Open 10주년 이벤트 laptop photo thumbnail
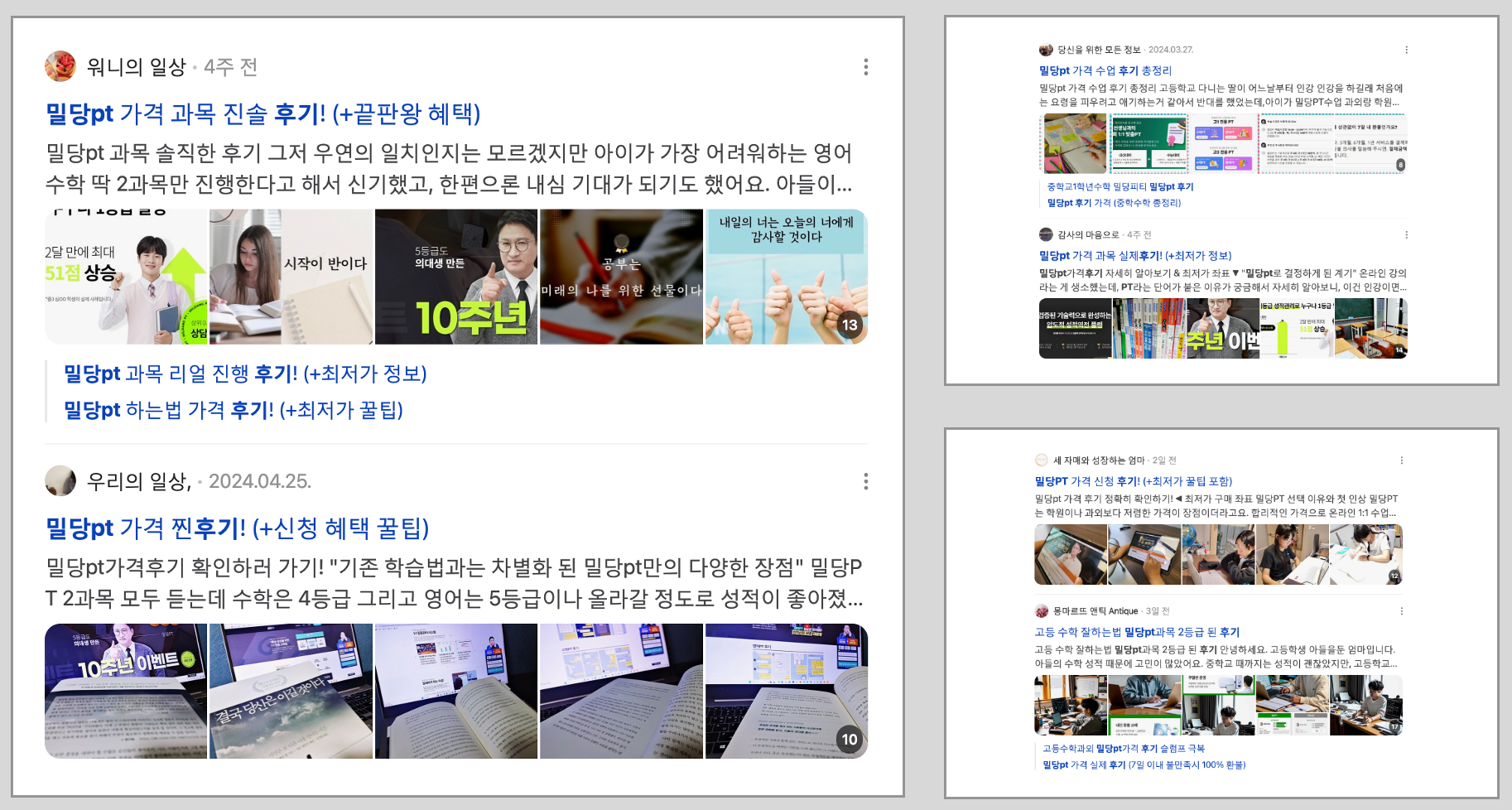Image resolution: width=1512 pixels, height=810 pixels. click(x=126, y=691)
